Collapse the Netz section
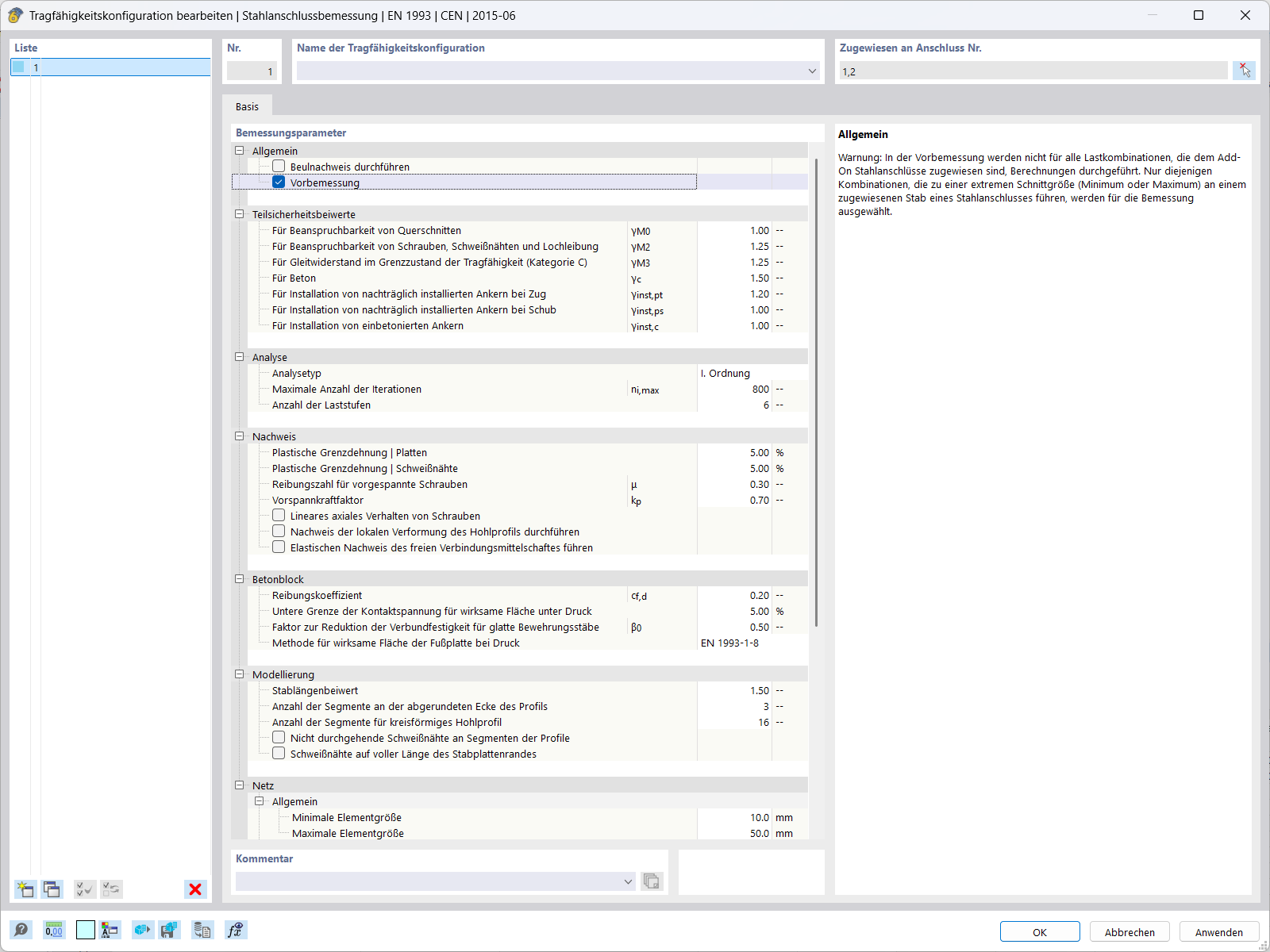The width and height of the screenshot is (1270, 952). click(x=239, y=785)
